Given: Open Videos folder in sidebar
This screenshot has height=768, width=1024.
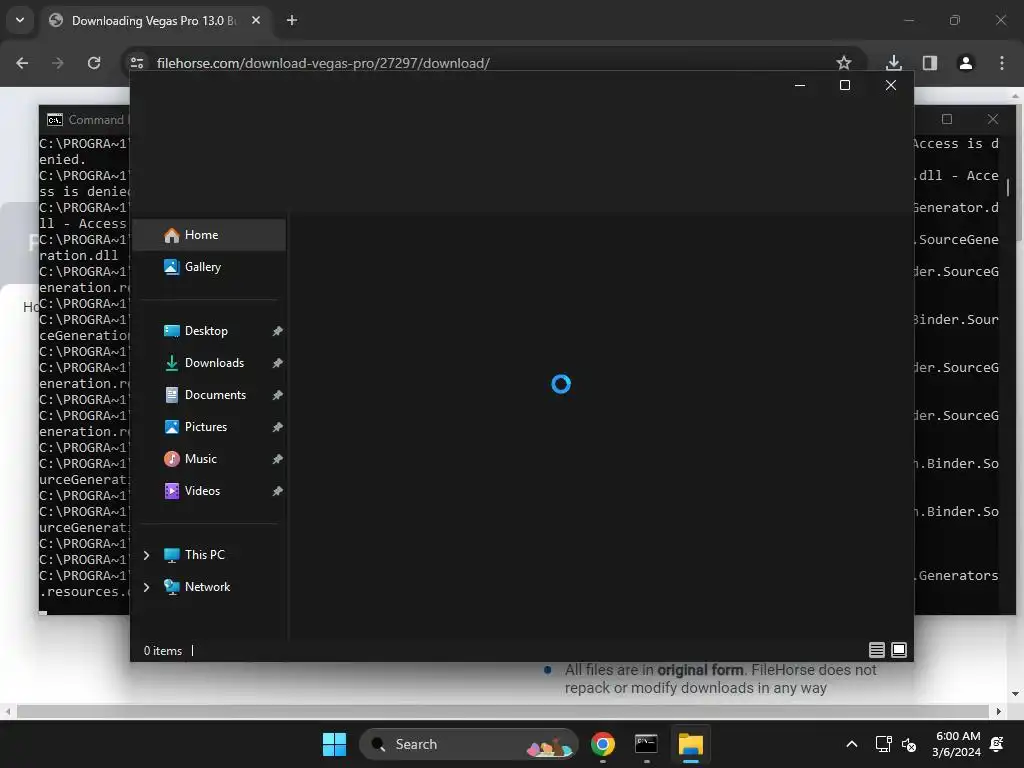Looking at the screenshot, I should point(209,491).
